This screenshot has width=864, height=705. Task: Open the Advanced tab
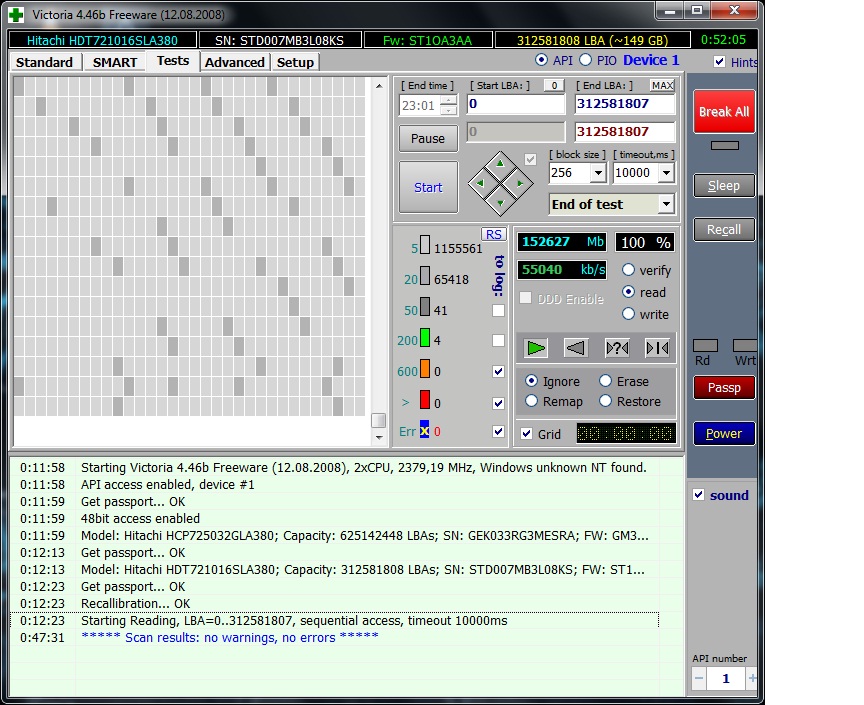pos(235,62)
